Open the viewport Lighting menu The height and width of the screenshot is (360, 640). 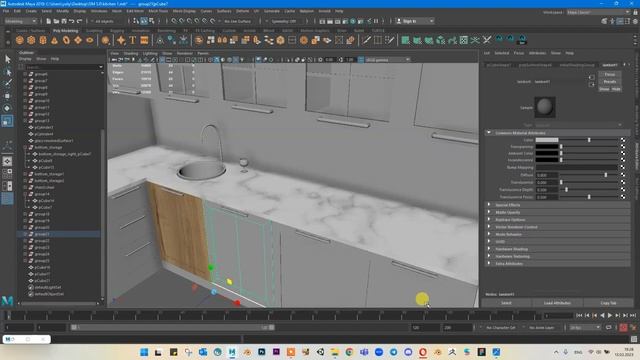[x=150, y=53]
